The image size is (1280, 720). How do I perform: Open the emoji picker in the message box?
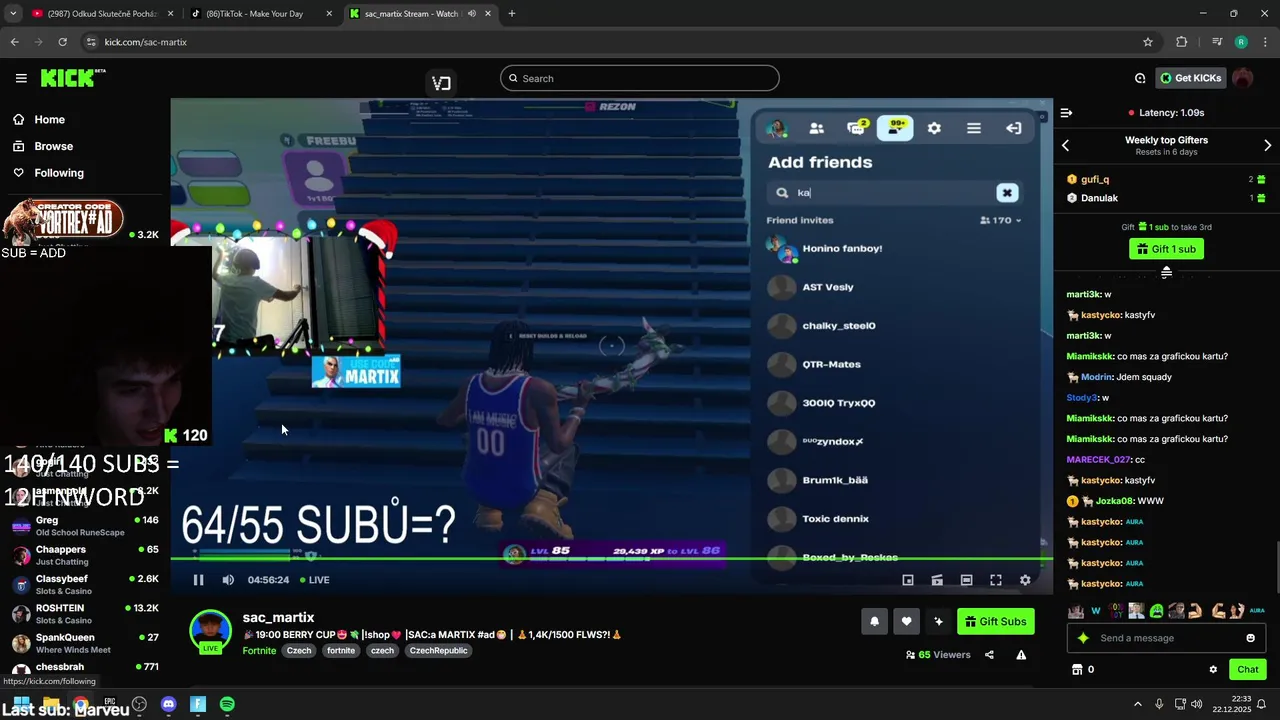(1250, 638)
